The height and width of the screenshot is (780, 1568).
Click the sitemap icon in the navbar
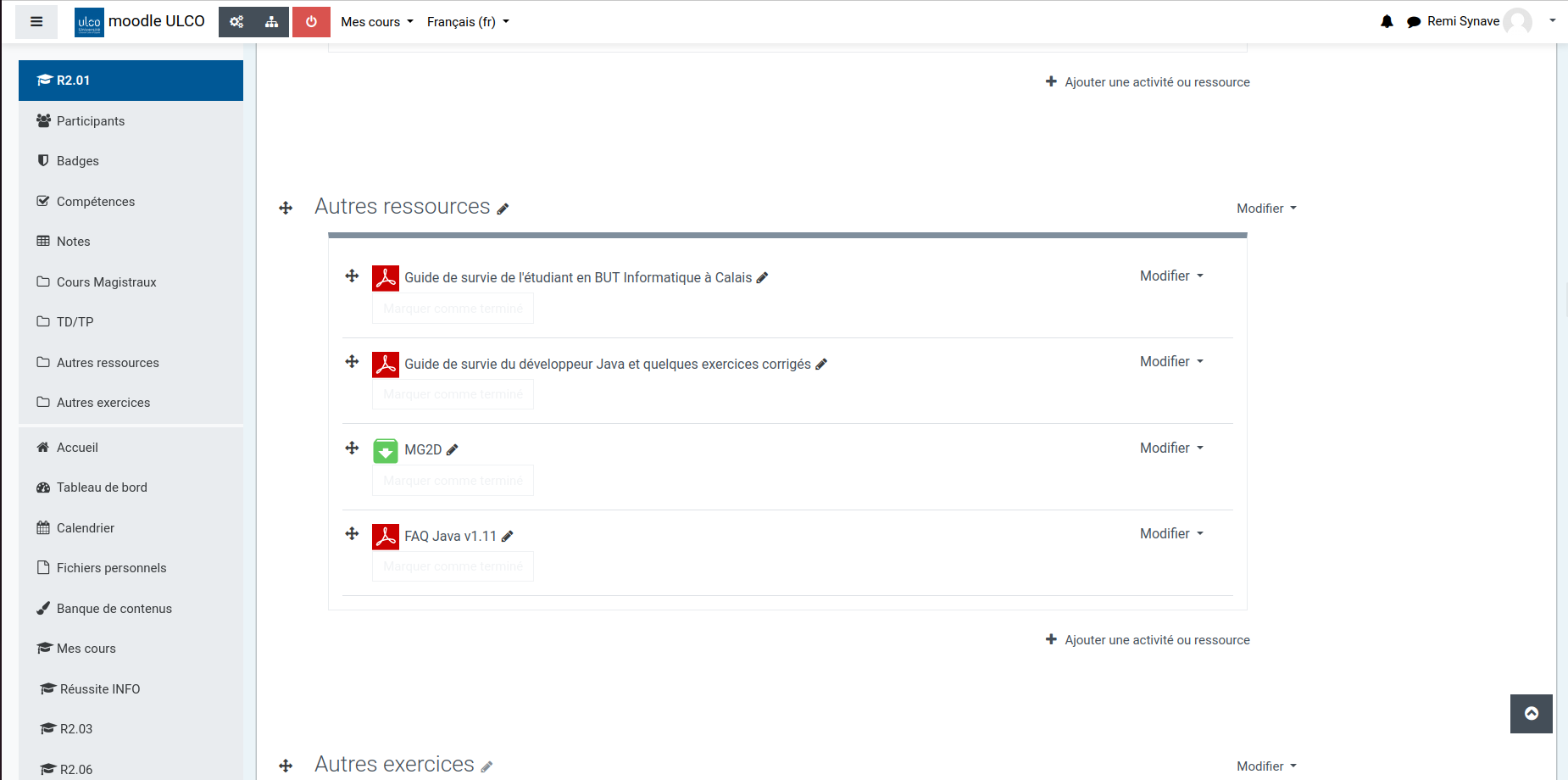271,22
